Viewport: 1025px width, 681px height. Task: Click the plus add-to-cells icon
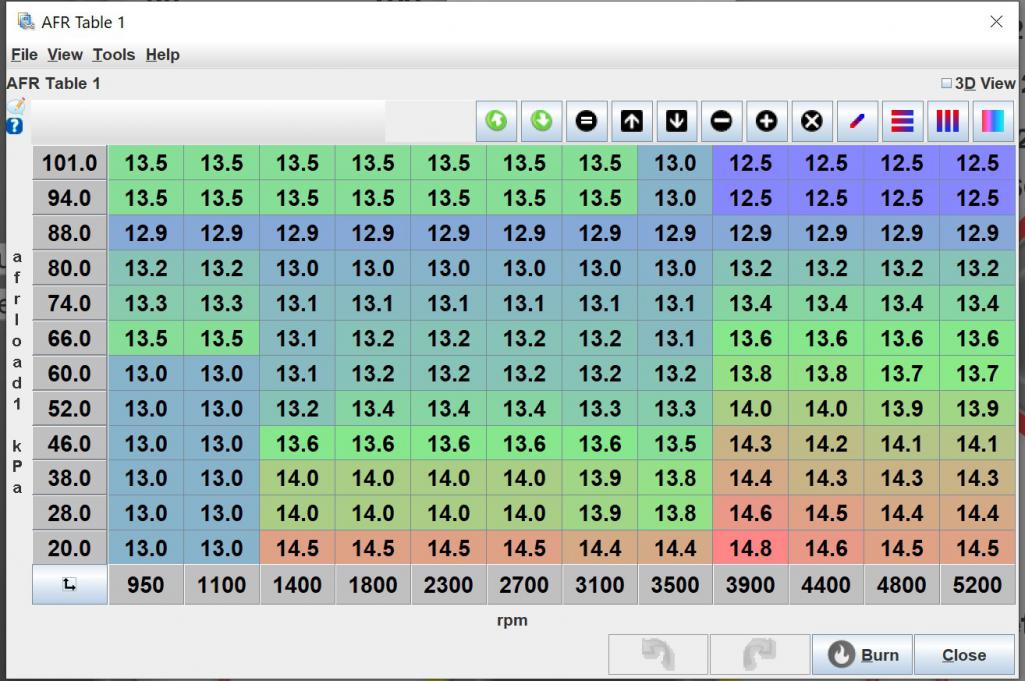pyautogui.click(x=767, y=121)
